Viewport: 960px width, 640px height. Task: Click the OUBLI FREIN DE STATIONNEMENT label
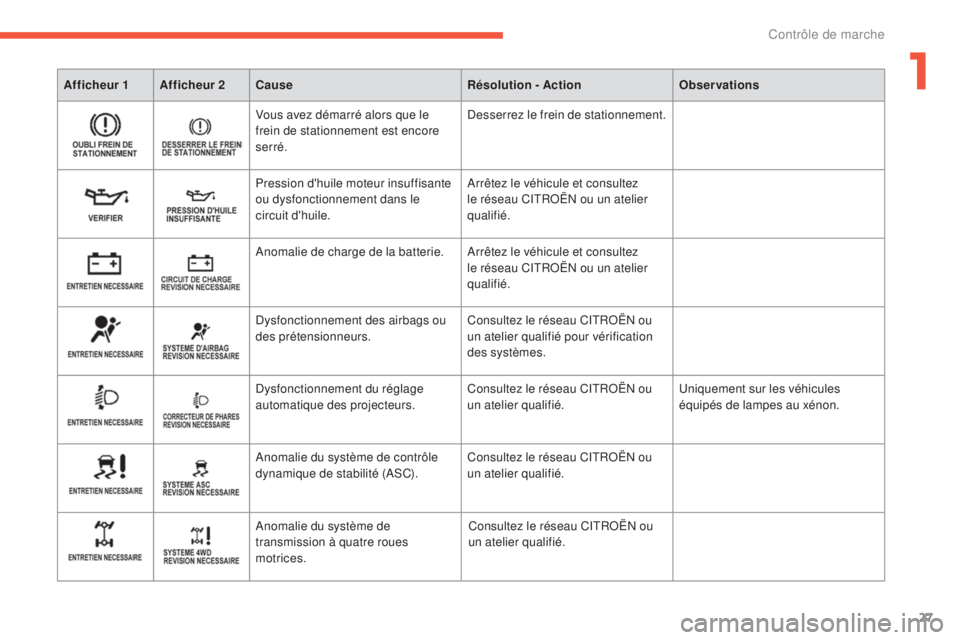pyautogui.click(x=105, y=149)
